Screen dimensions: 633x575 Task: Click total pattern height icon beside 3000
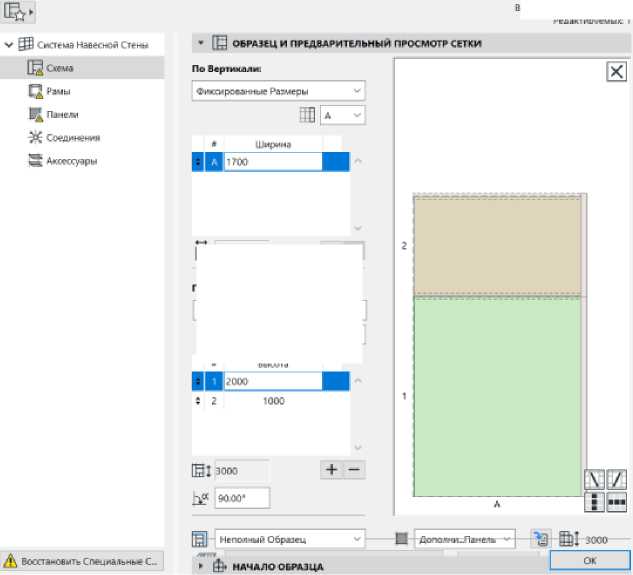point(201,471)
